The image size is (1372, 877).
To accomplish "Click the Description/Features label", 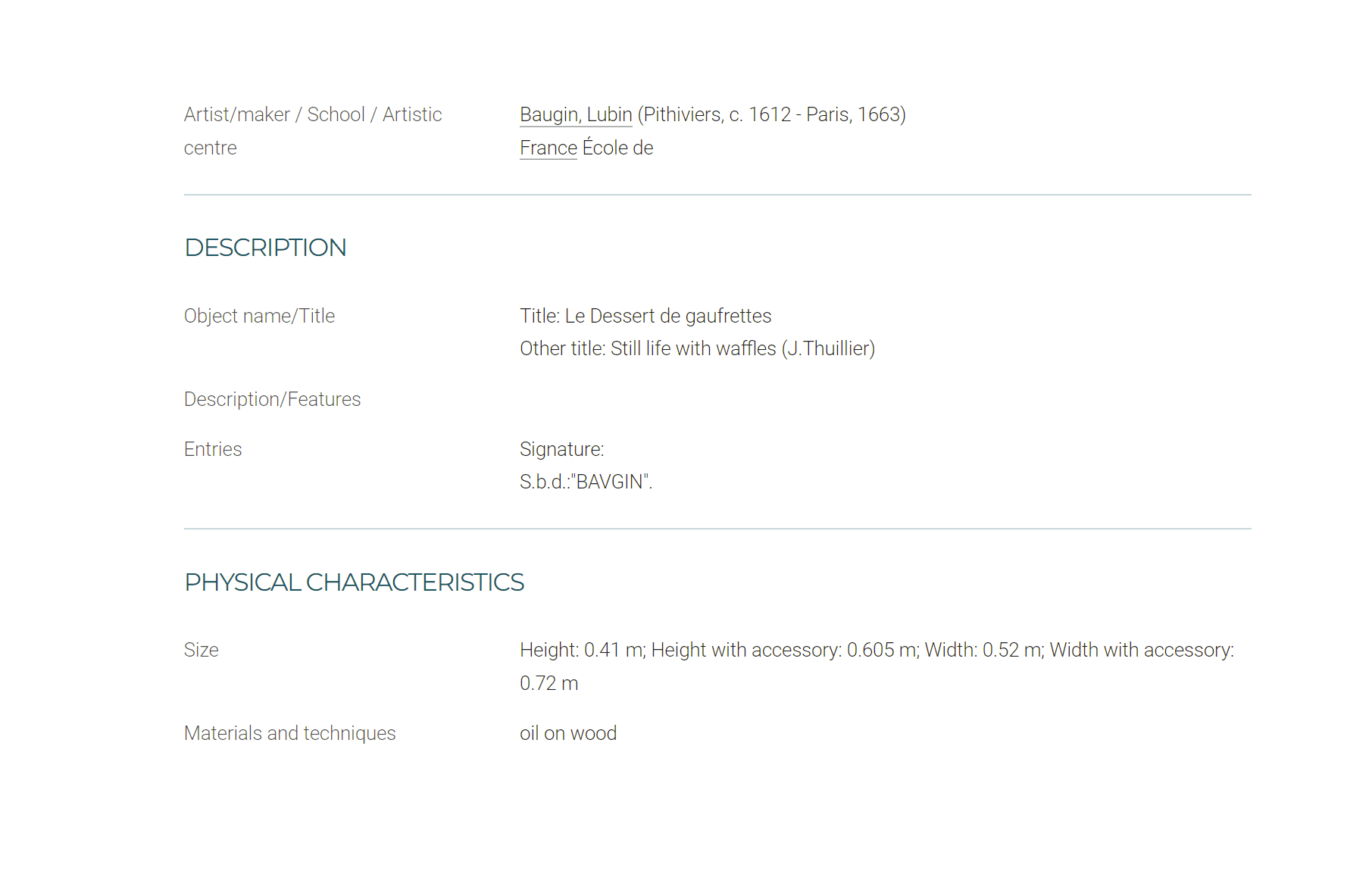I will [x=273, y=399].
